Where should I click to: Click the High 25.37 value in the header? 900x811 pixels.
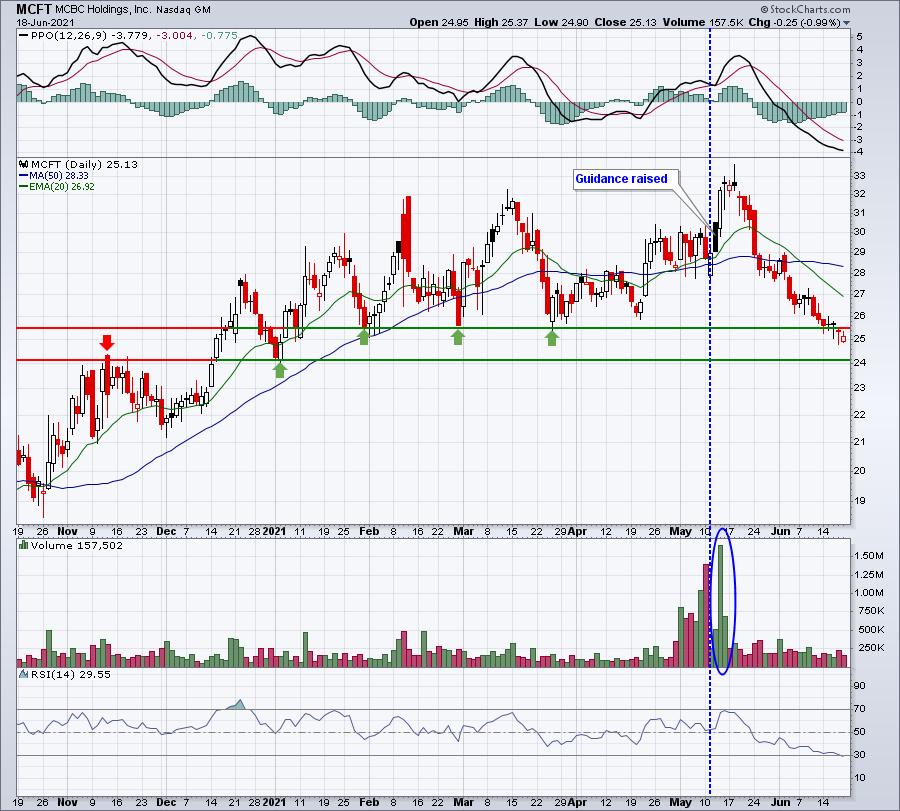pos(501,22)
